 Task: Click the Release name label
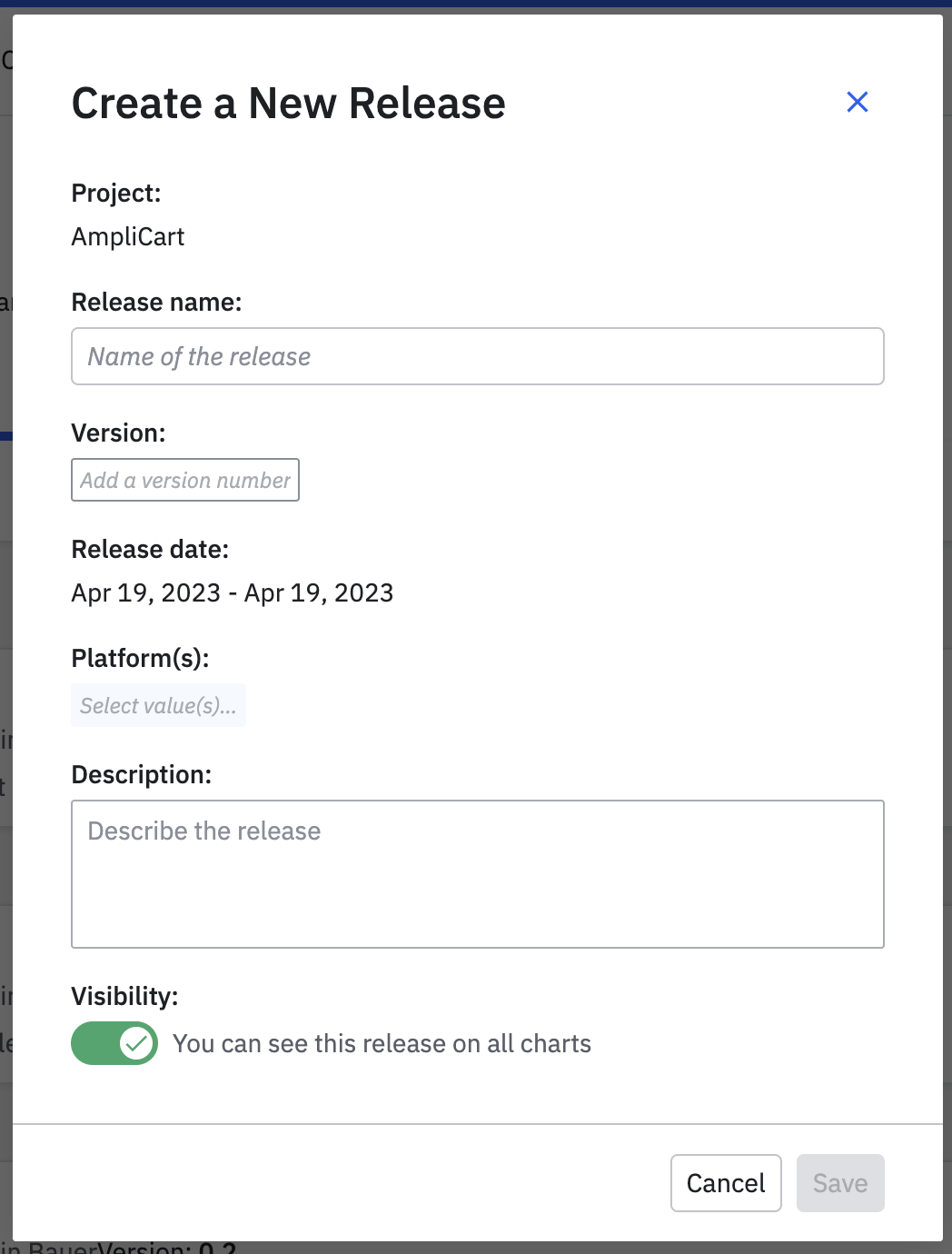(x=156, y=302)
